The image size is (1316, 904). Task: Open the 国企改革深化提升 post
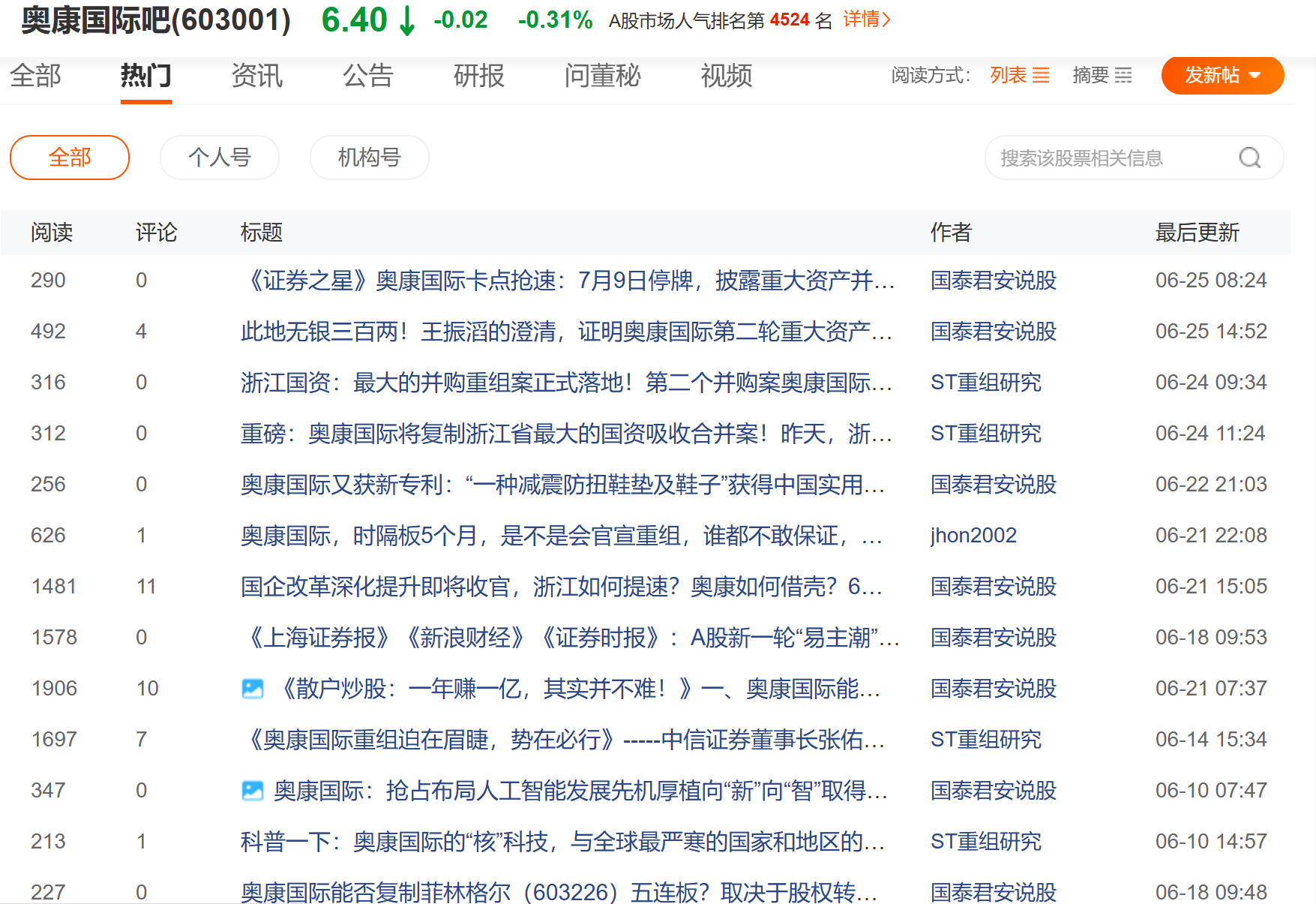point(561,587)
